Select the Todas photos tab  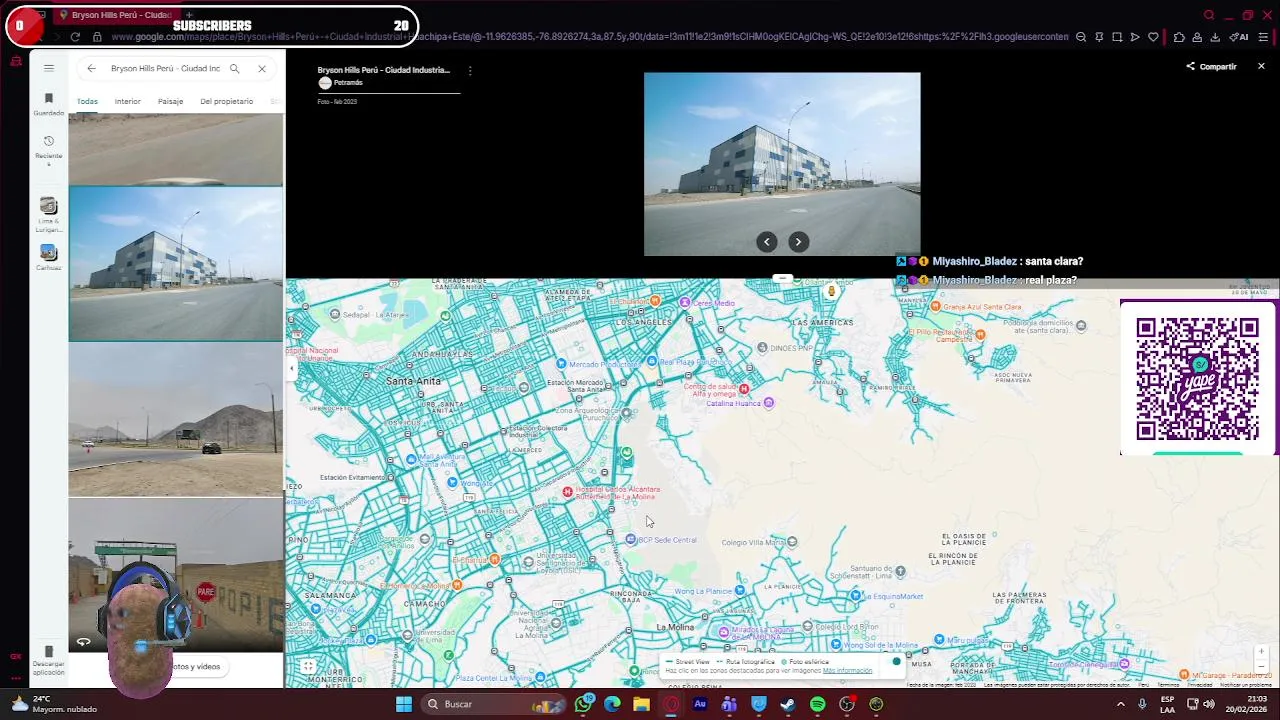[x=87, y=101]
